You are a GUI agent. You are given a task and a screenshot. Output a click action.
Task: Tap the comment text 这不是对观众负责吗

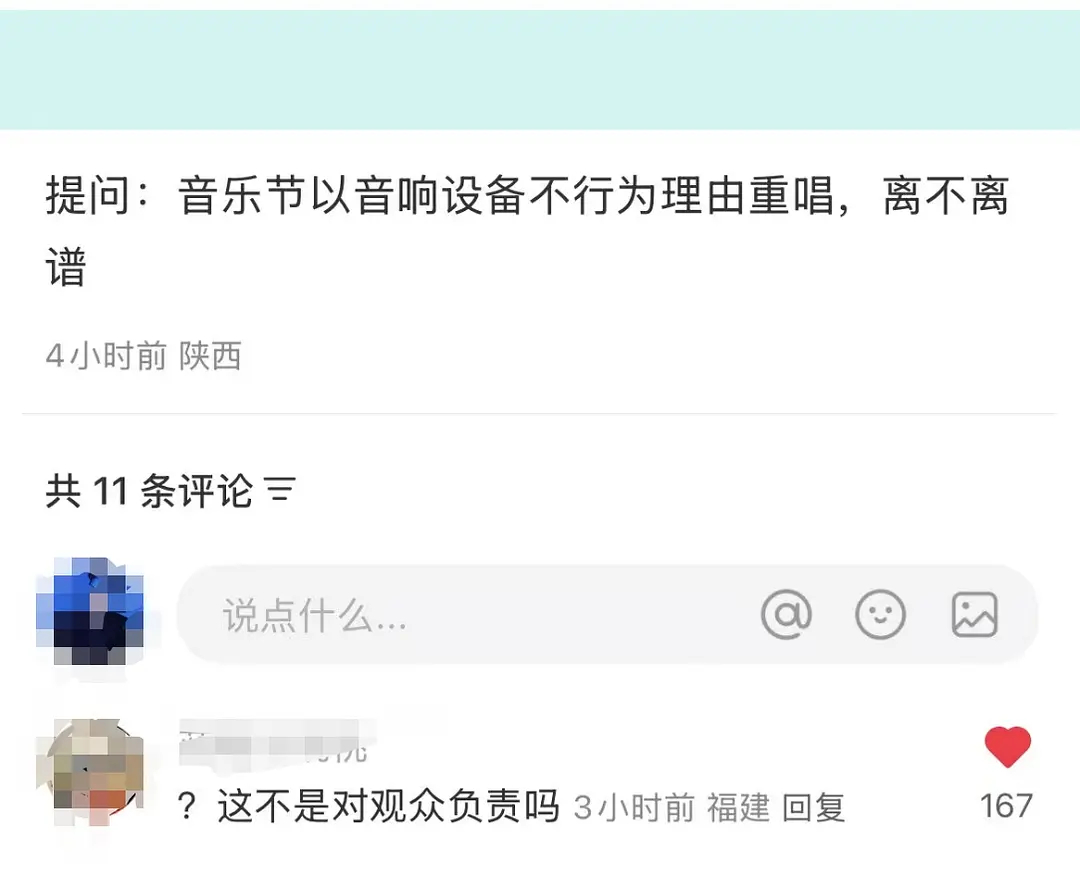(x=388, y=806)
